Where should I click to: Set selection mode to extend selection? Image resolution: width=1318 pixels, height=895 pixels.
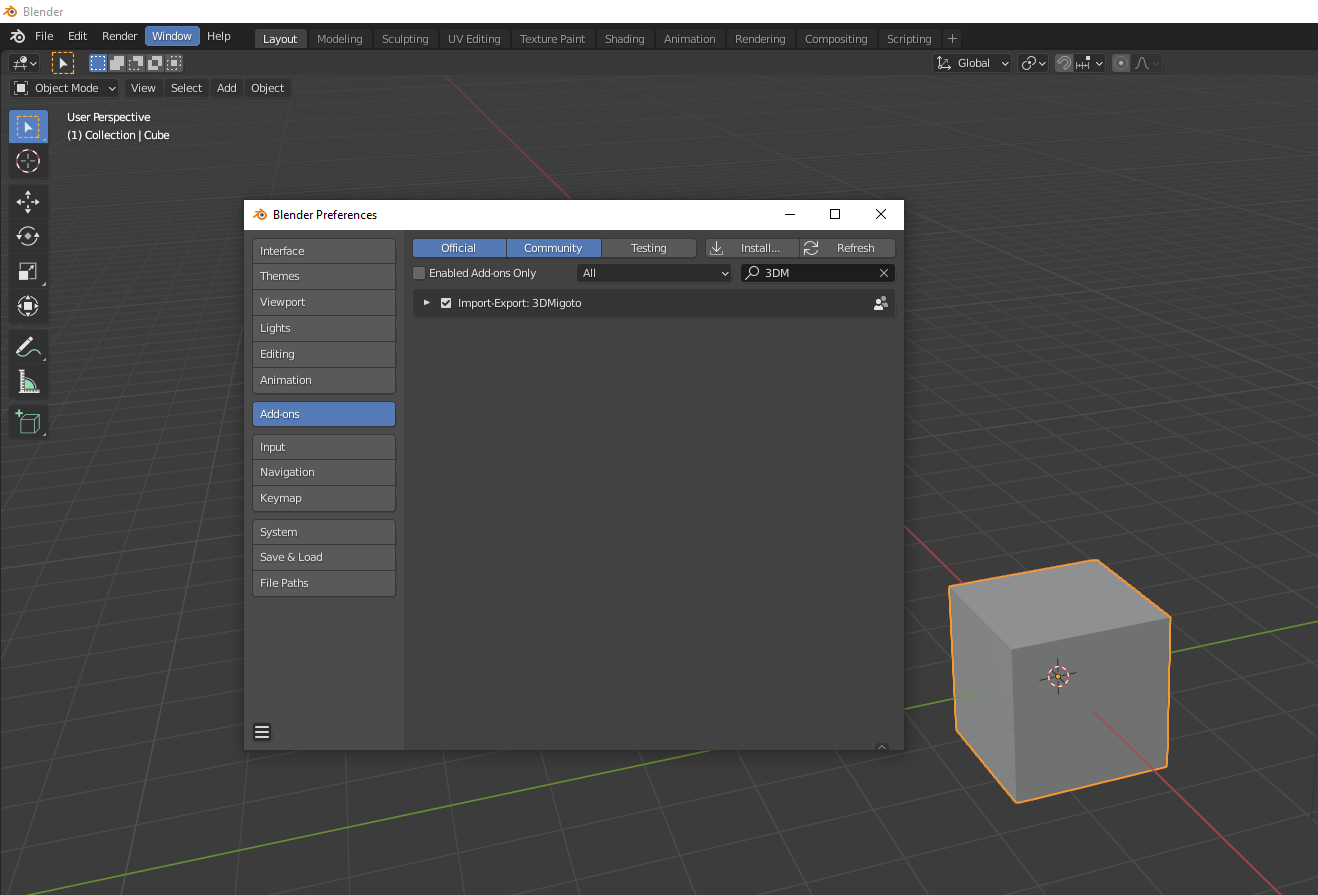point(117,63)
